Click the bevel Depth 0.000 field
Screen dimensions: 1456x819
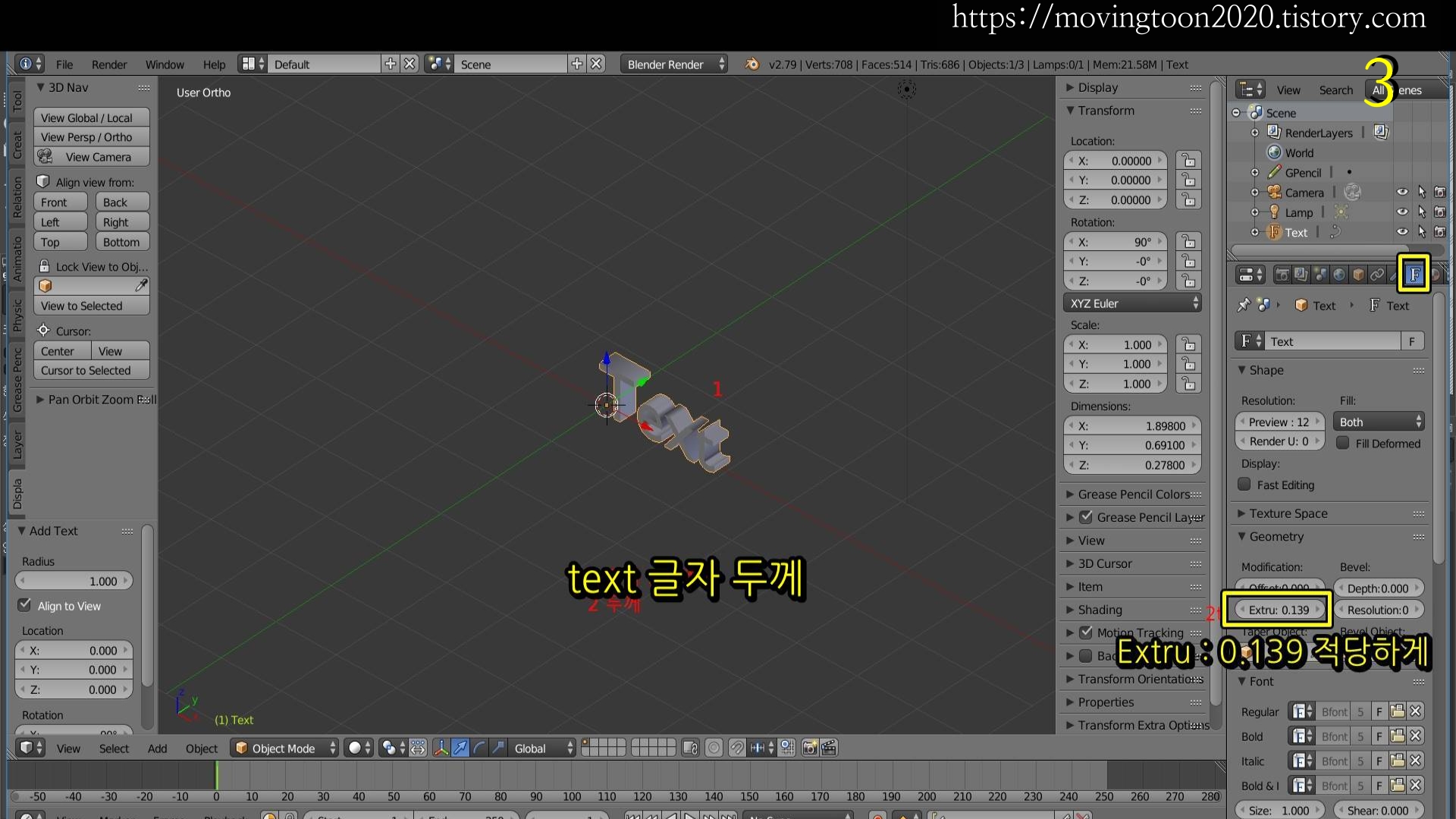click(x=1379, y=588)
